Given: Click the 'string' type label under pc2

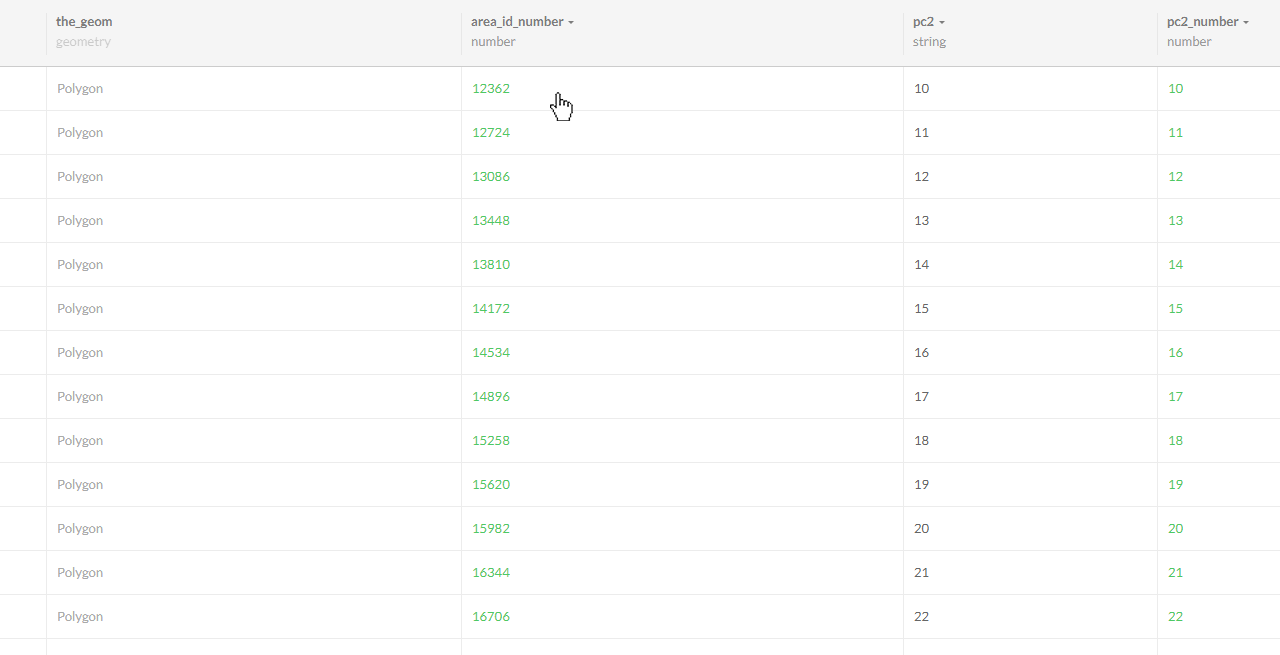Looking at the screenshot, I should (929, 42).
